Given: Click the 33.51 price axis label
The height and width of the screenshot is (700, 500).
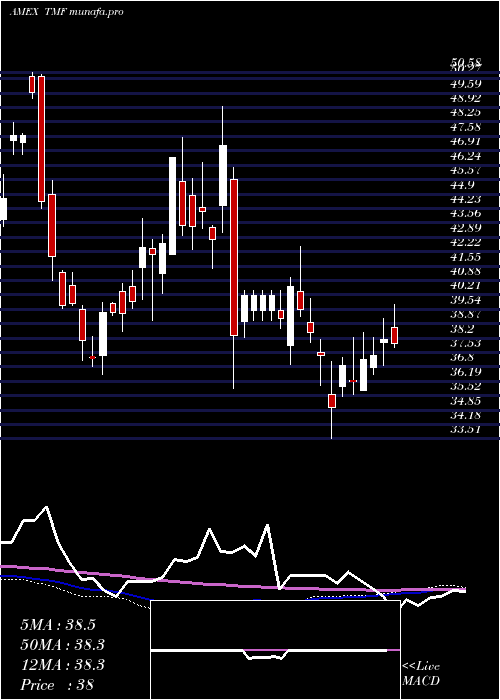Looking at the screenshot, I should pyautogui.click(x=465, y=429).
